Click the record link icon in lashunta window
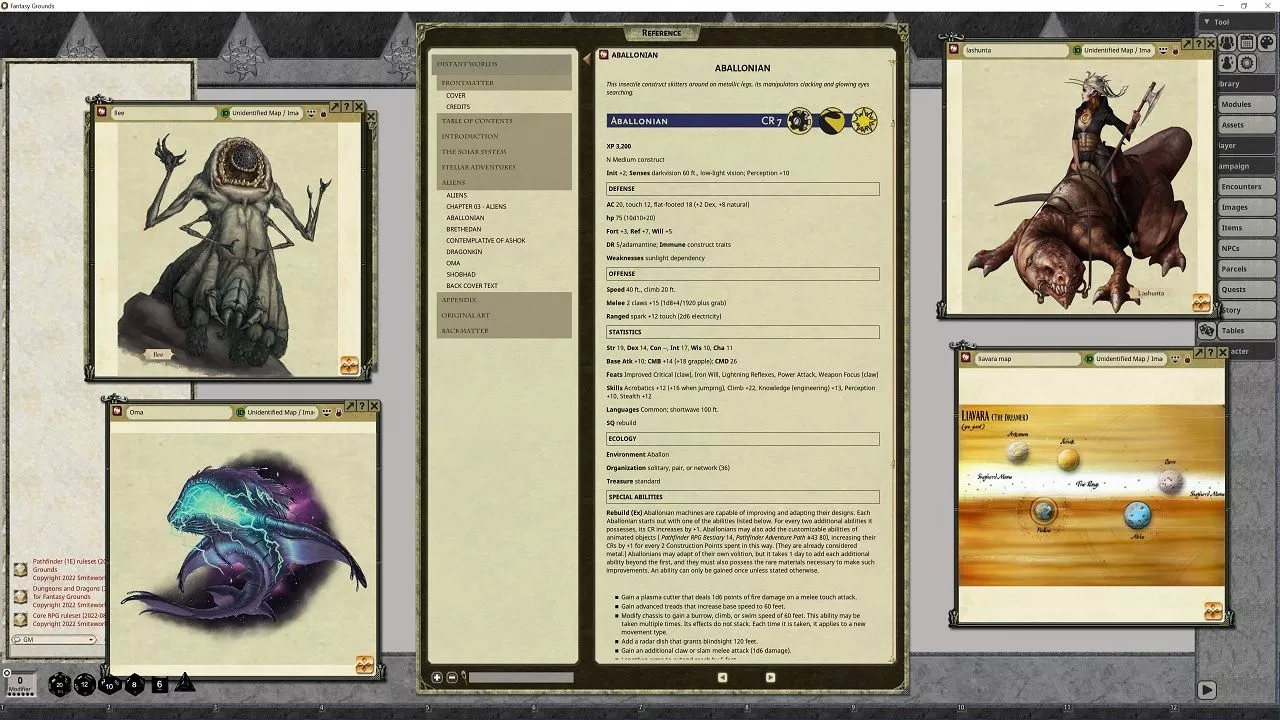The image size is (1280, 720). (954, 50)
